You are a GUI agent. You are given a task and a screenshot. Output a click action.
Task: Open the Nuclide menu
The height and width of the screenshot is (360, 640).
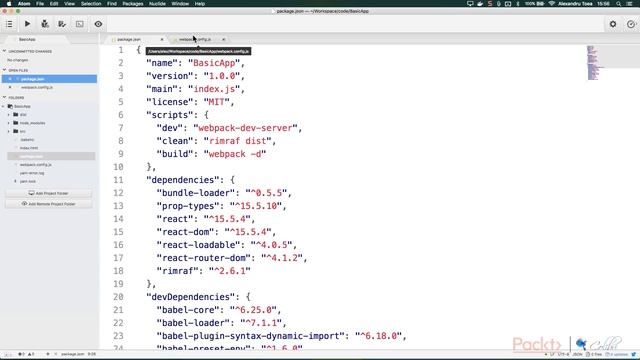(x=157, y=4)
